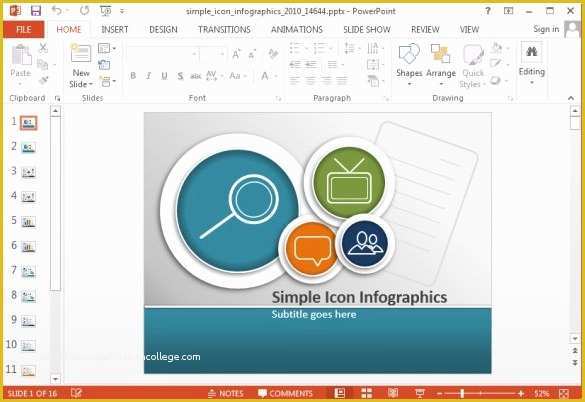
Task: Click the NOTES button in status bar
Action: click(x=226, y=393)
